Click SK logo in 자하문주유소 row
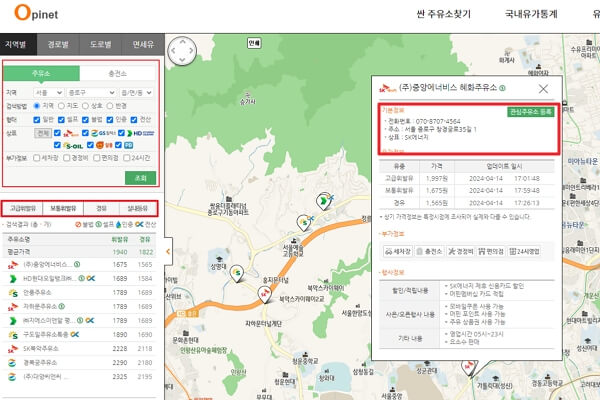Screen dimensions: 600x400 coord(13,307)
